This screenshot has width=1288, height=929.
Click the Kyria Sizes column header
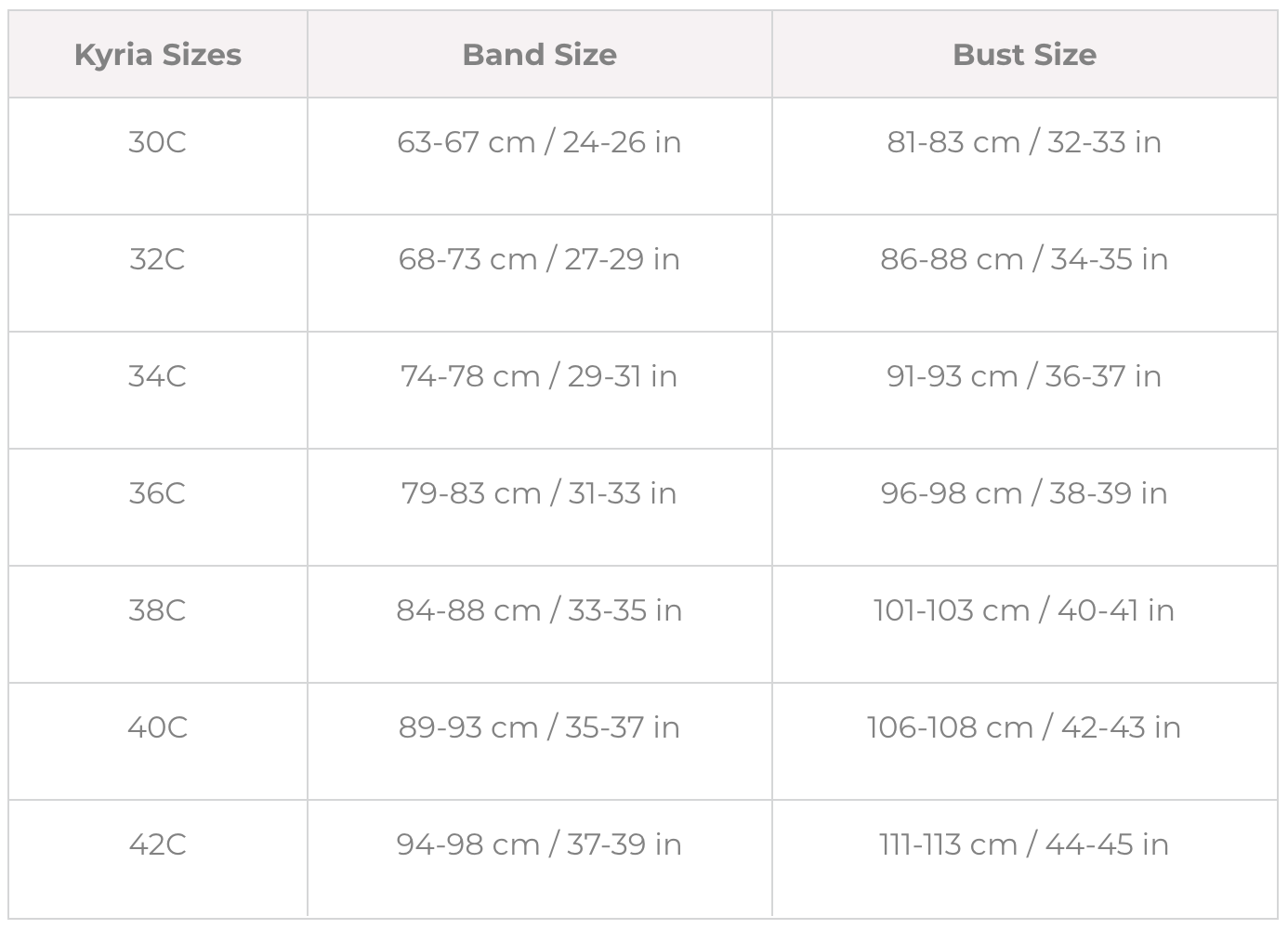[158, 55]
